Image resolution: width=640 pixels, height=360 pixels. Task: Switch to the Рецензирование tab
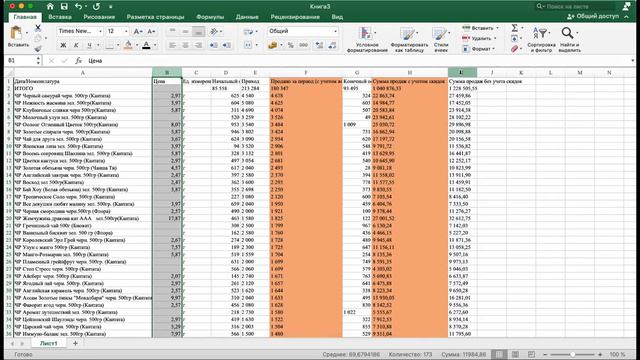point(295,17)
